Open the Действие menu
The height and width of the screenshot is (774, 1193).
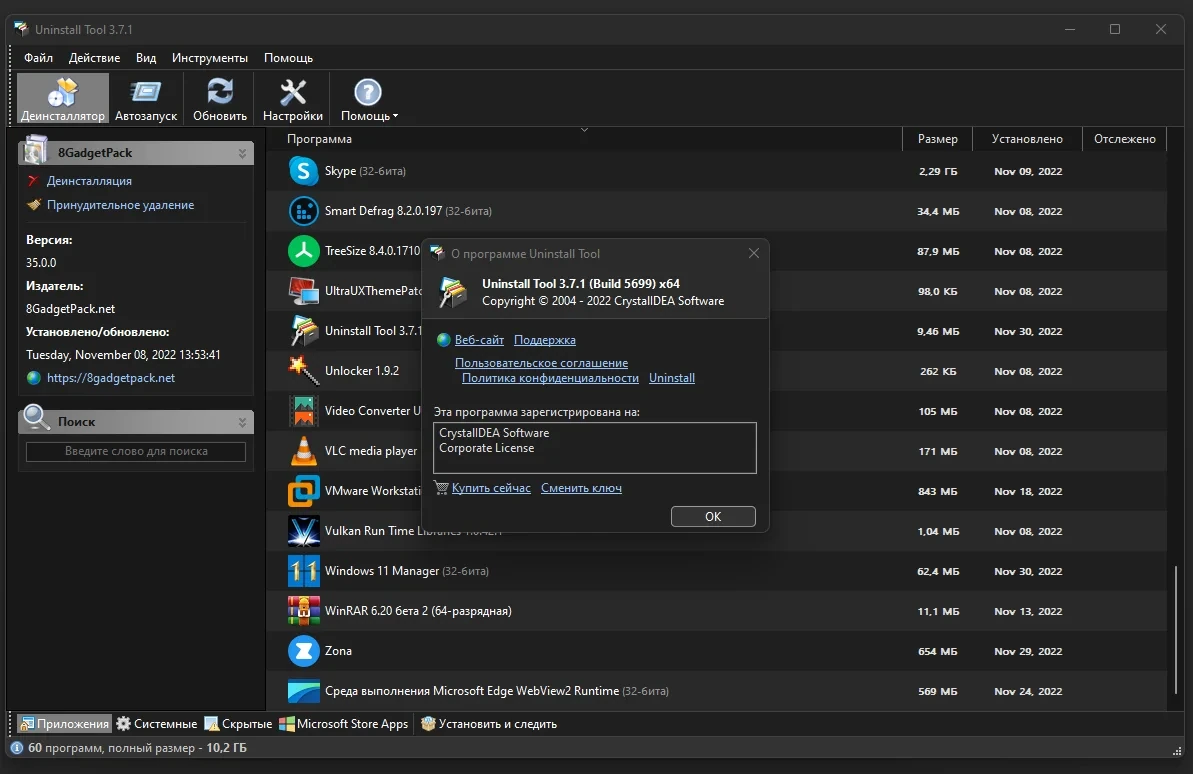pyautogui.click(x=94, y=58)
